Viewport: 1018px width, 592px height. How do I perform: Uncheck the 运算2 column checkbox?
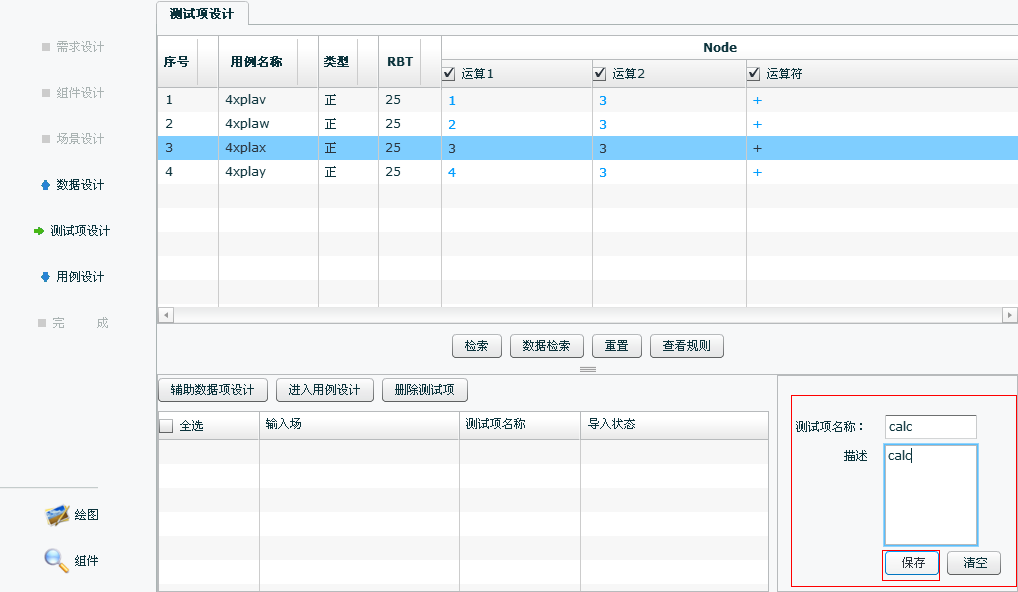tap(600, 74)
